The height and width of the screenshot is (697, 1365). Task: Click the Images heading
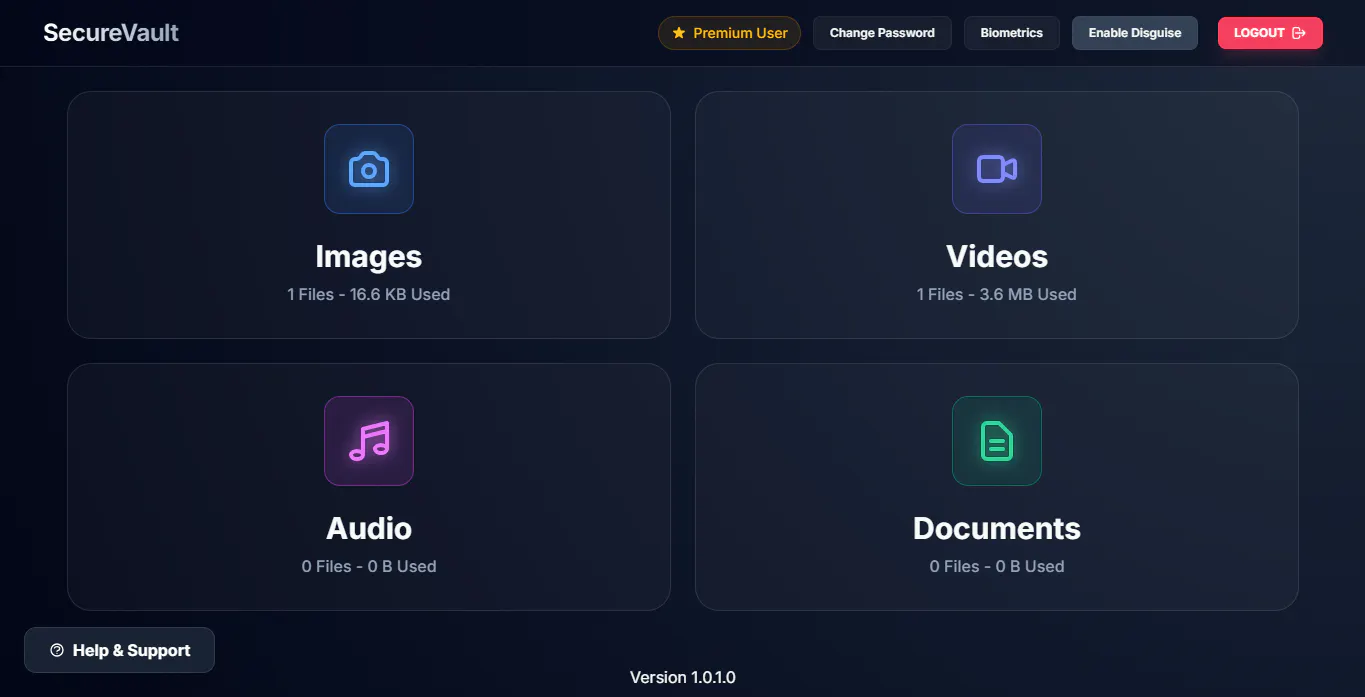[369, 256]
